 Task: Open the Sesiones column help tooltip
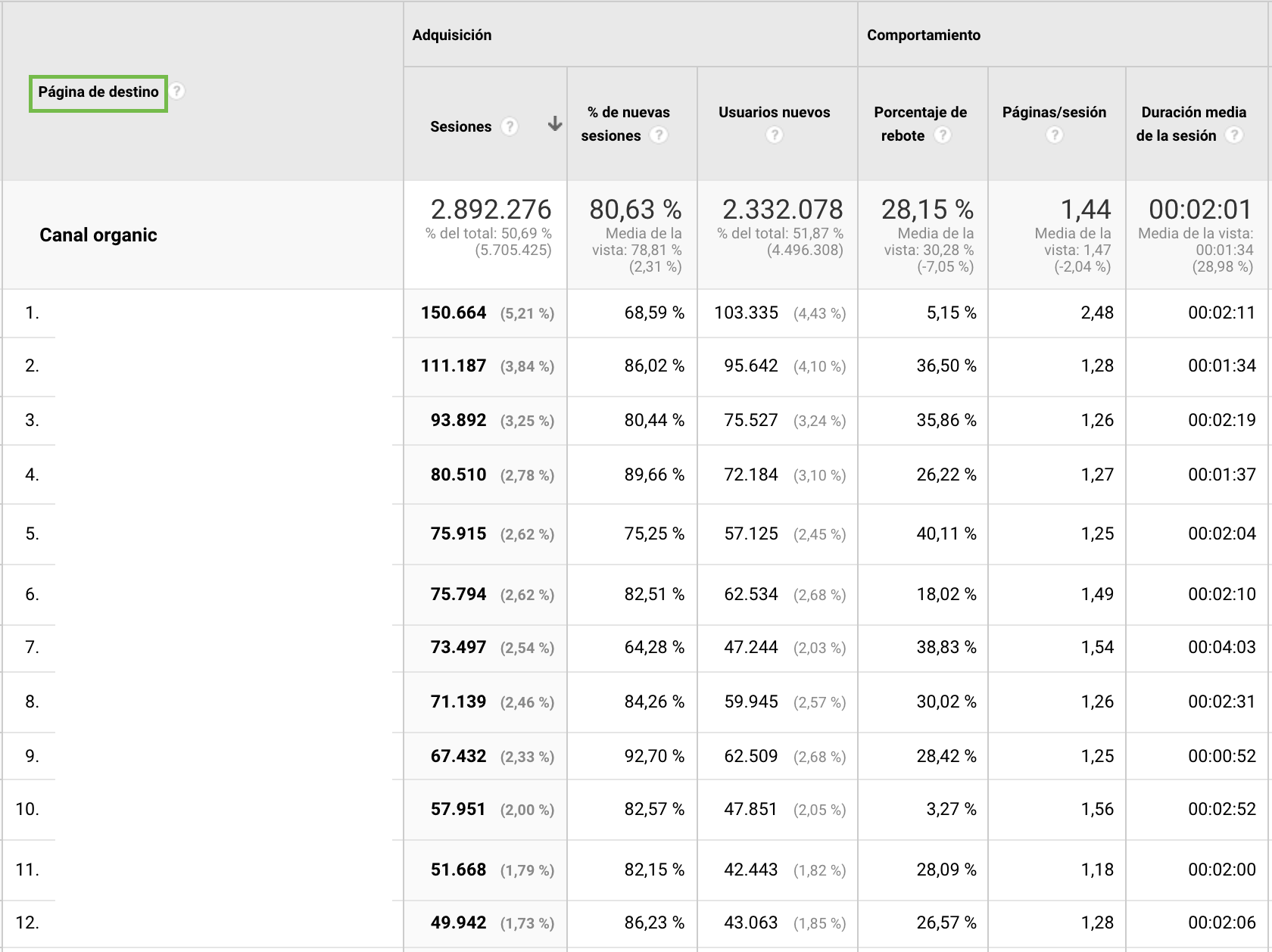pos(510,126)
